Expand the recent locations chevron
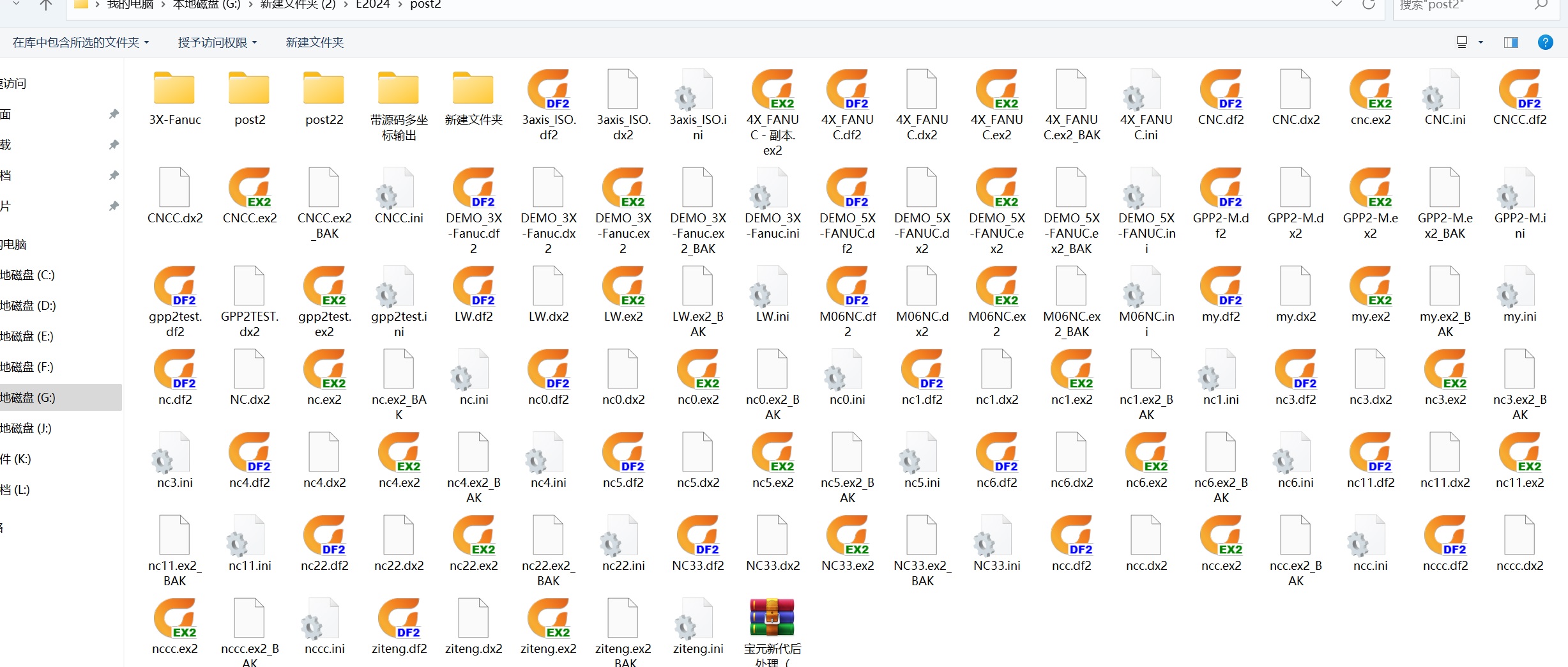The image size is (1568, 667). [x=16, y=4]
